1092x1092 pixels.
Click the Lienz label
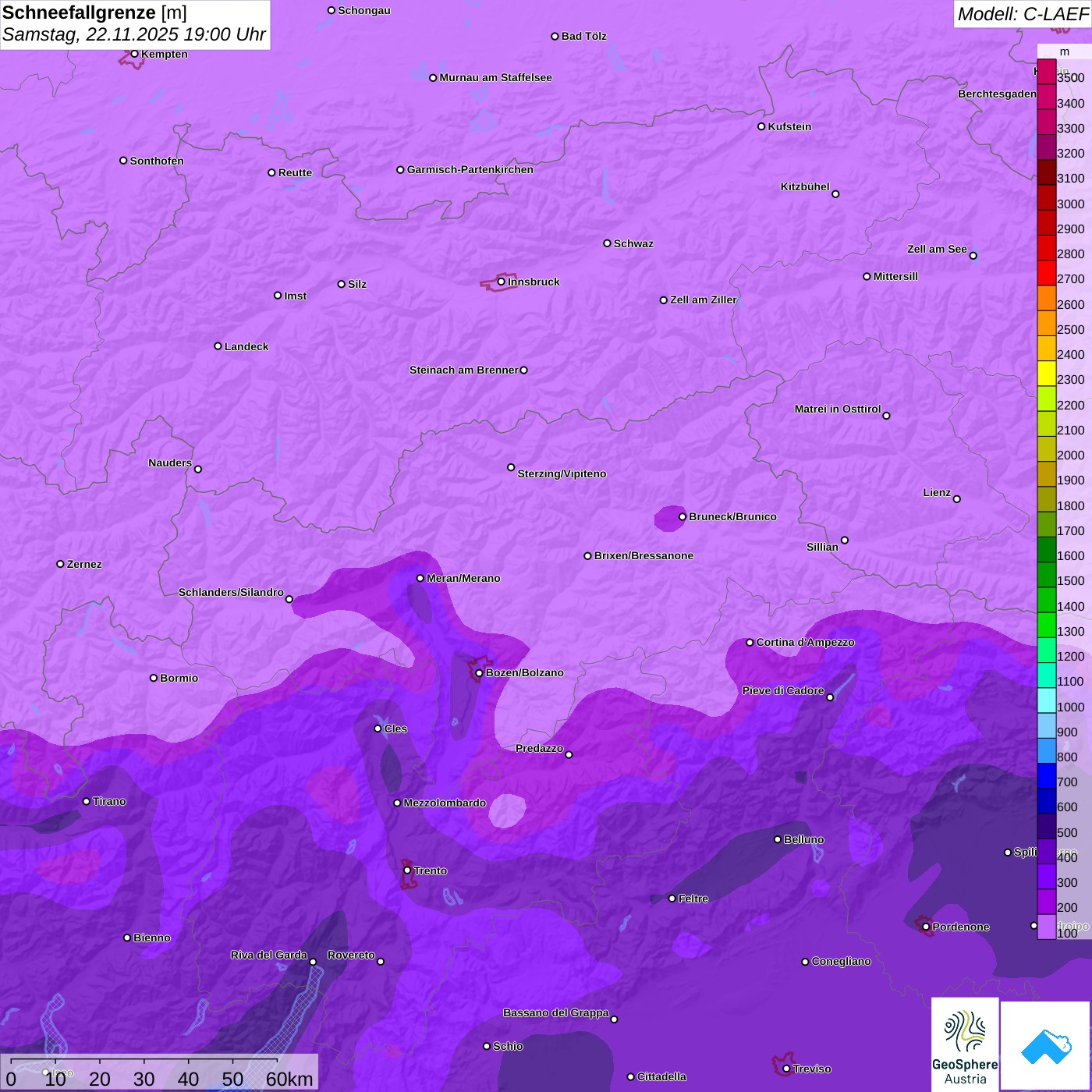937,492
